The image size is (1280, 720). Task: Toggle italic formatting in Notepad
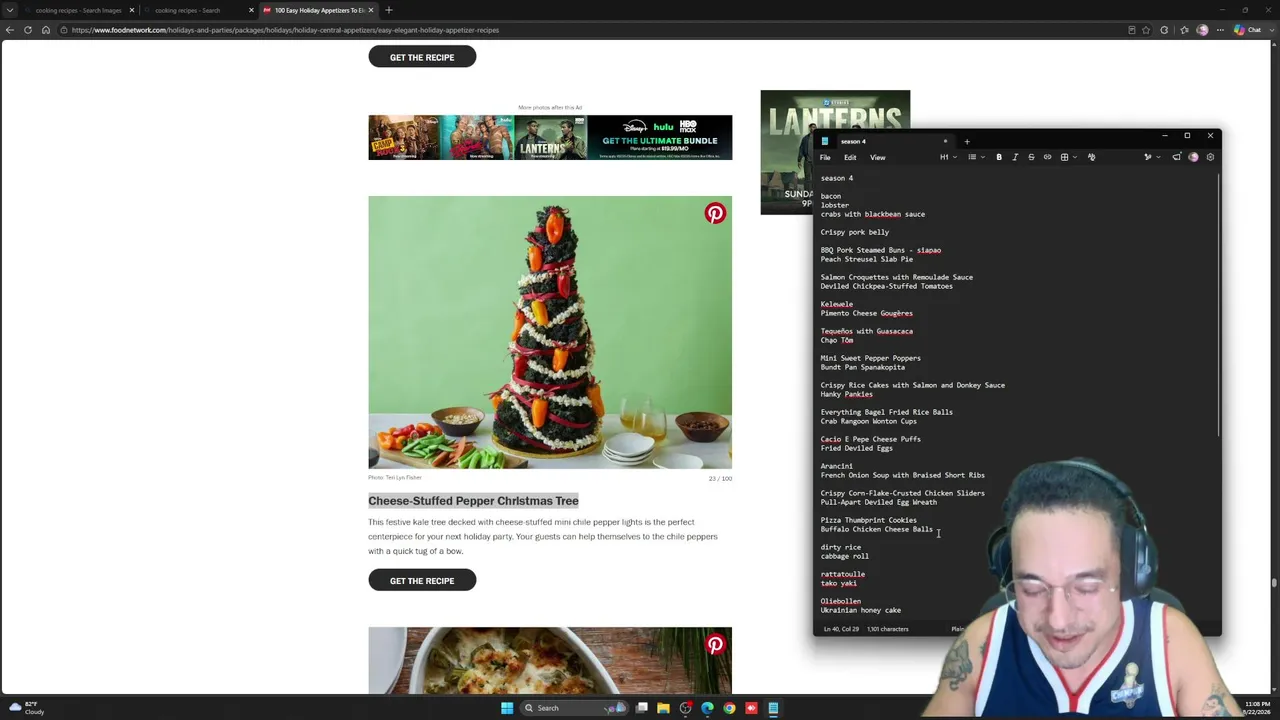tap(1015, 157)
